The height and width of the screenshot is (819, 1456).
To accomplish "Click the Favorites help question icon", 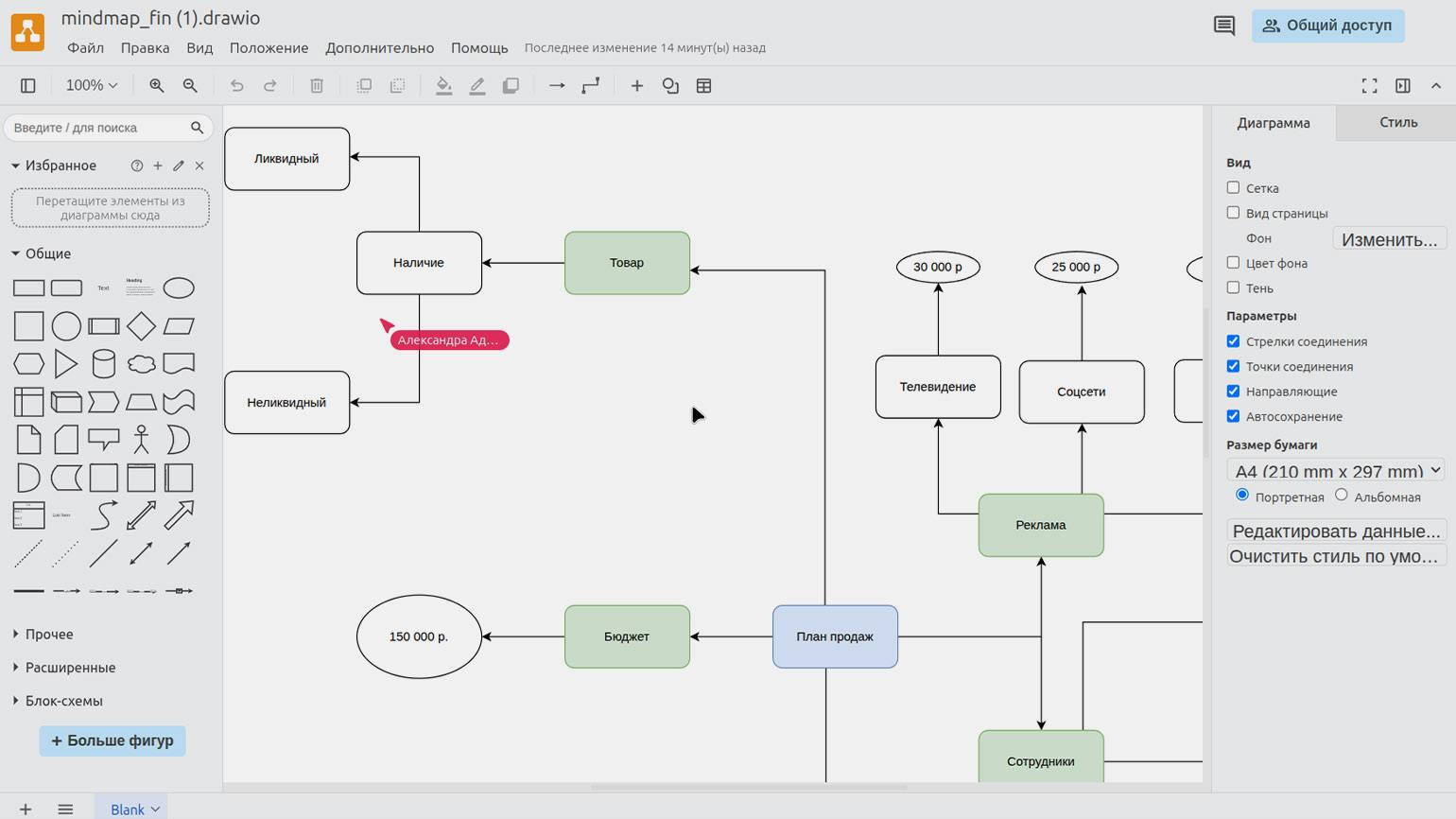I will 137,166.
